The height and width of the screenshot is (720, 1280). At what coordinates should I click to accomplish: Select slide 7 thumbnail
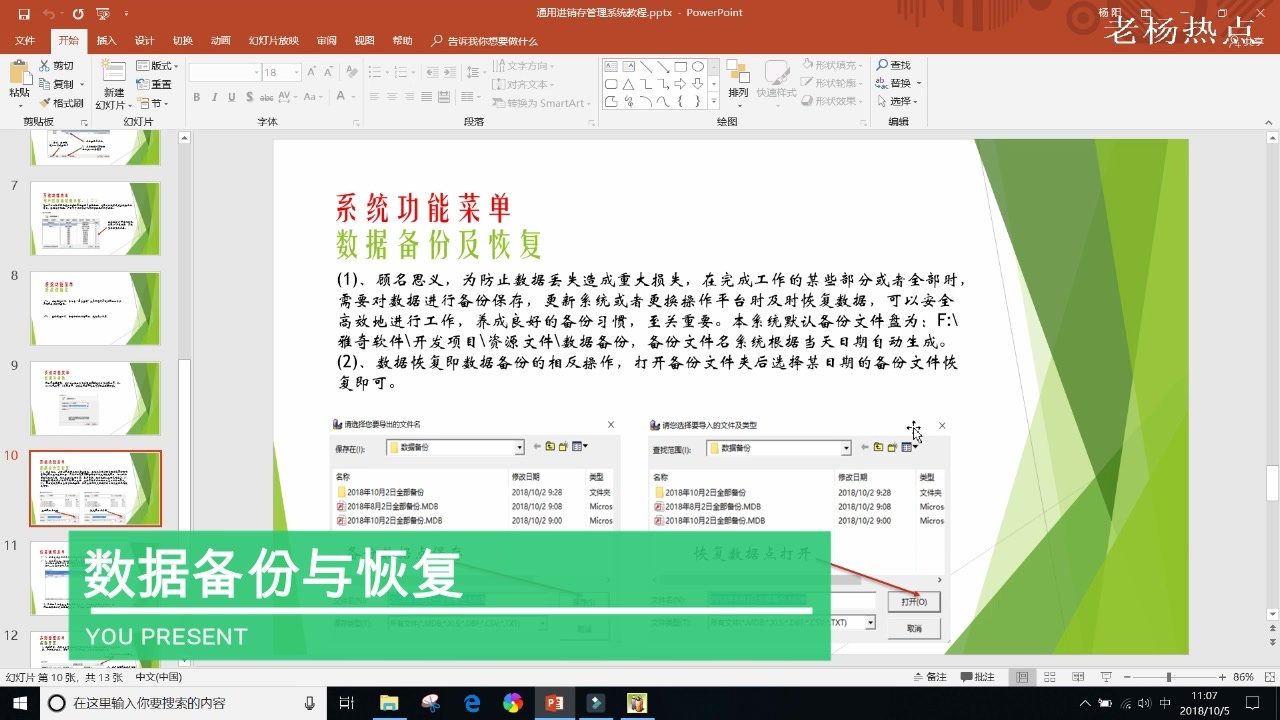(x=95, y=218)
